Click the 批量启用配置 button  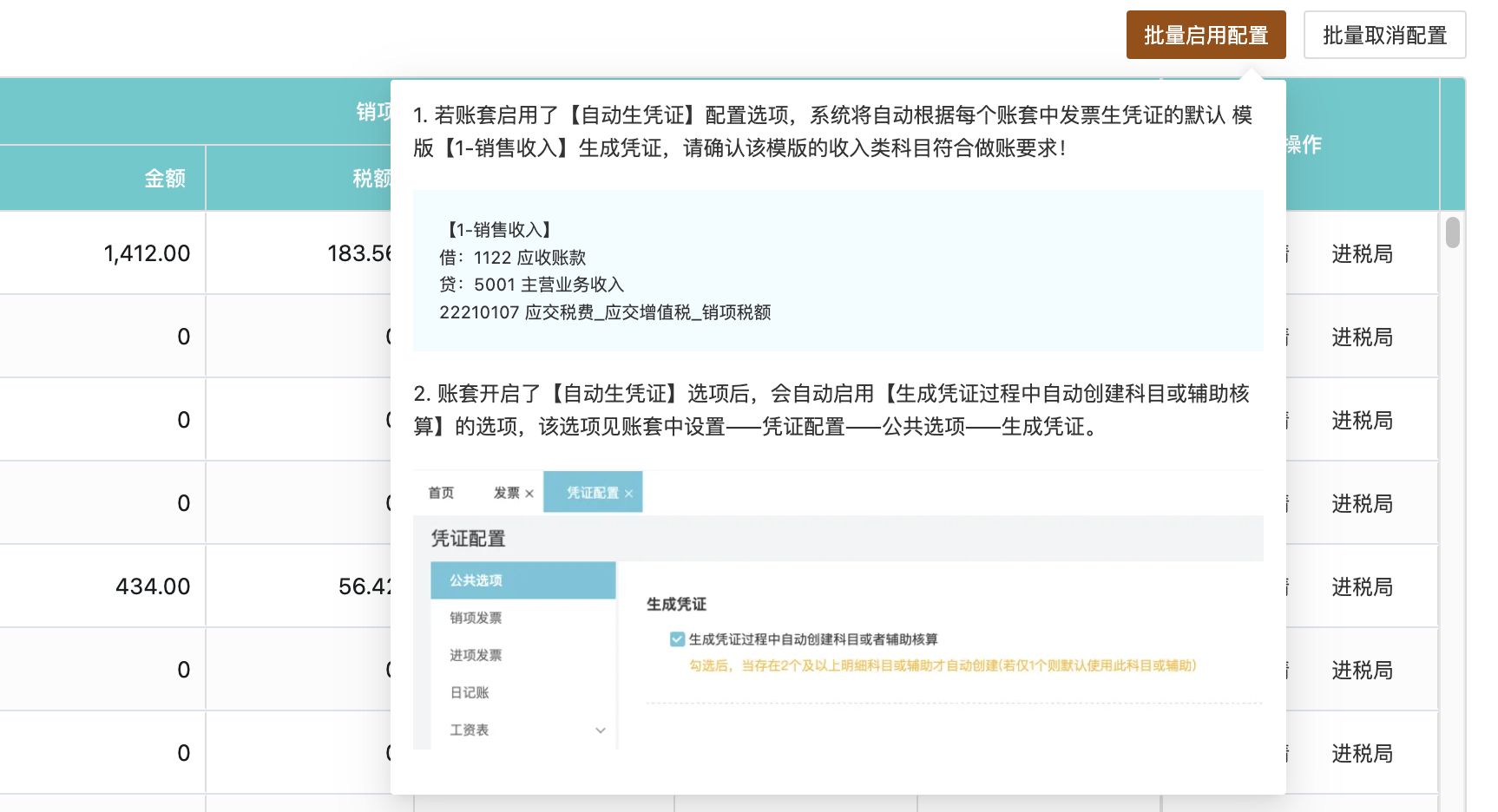click(x=1205, y=36)
